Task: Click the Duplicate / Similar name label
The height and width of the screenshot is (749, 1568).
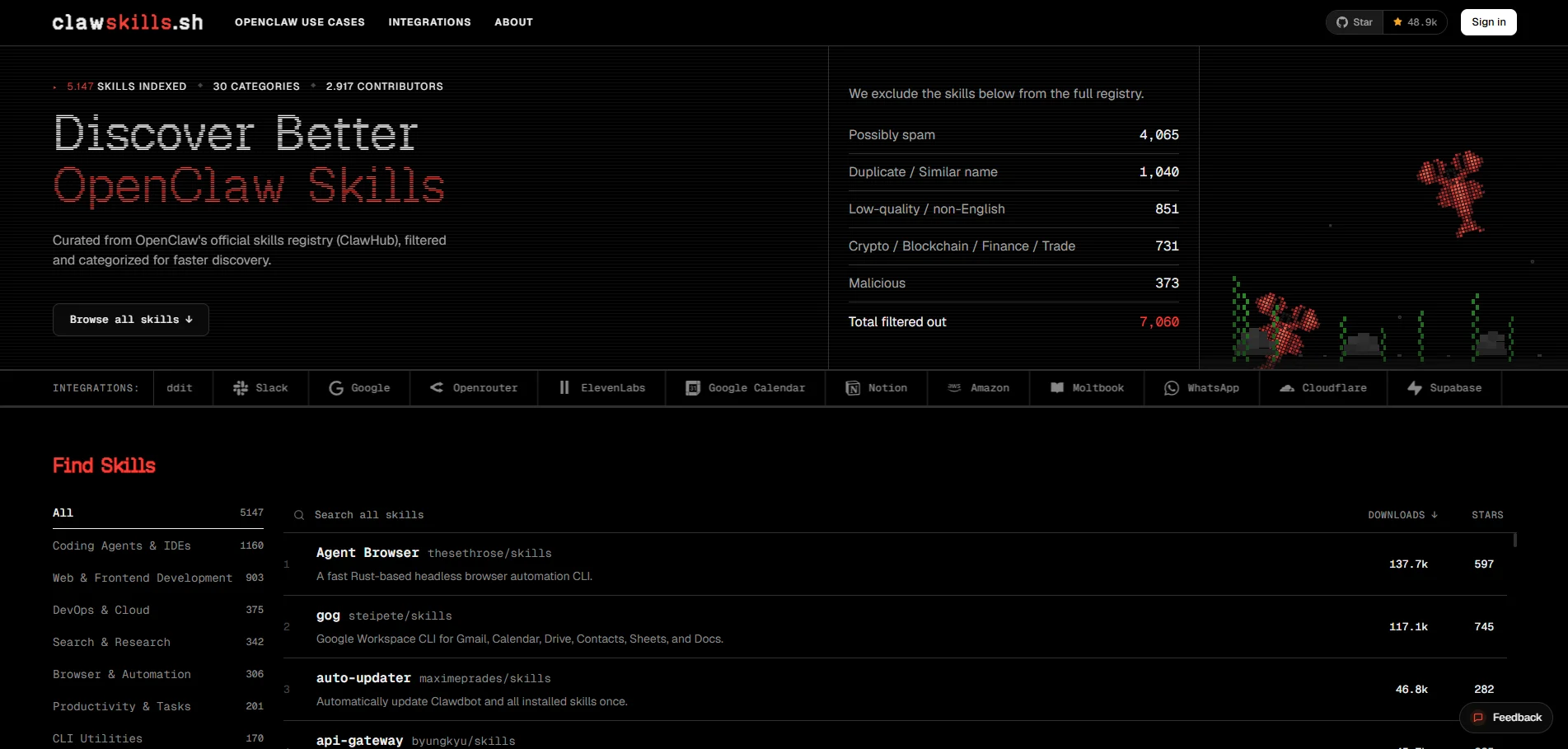Action: coord(923,172)
